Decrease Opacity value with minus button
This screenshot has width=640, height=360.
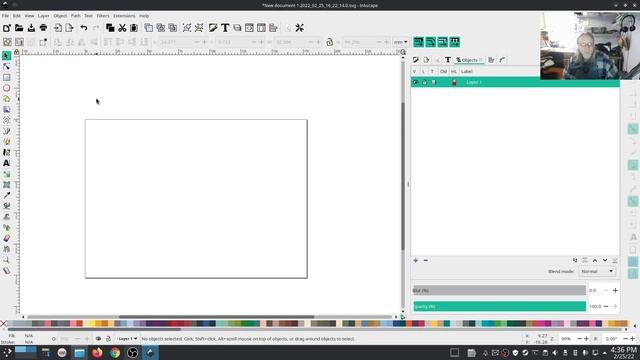pyautogui.click(x=606, y=306)
